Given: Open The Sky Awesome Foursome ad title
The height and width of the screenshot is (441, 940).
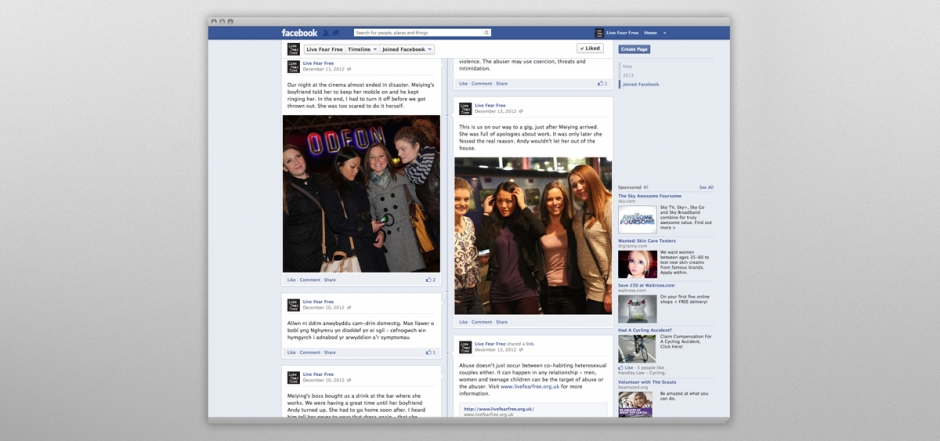Looking at the screenshot, I should pos(650,196).
